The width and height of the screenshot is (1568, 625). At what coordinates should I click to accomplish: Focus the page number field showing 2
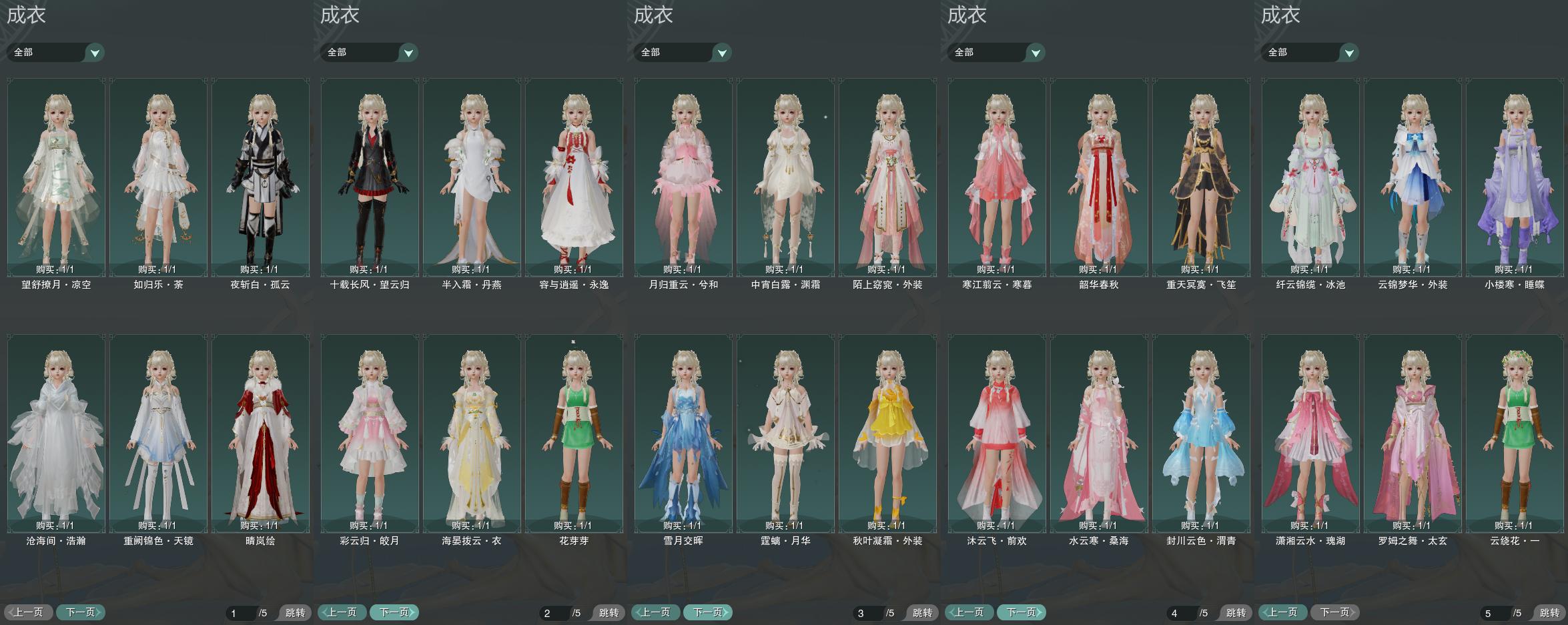tap(554, 613)
